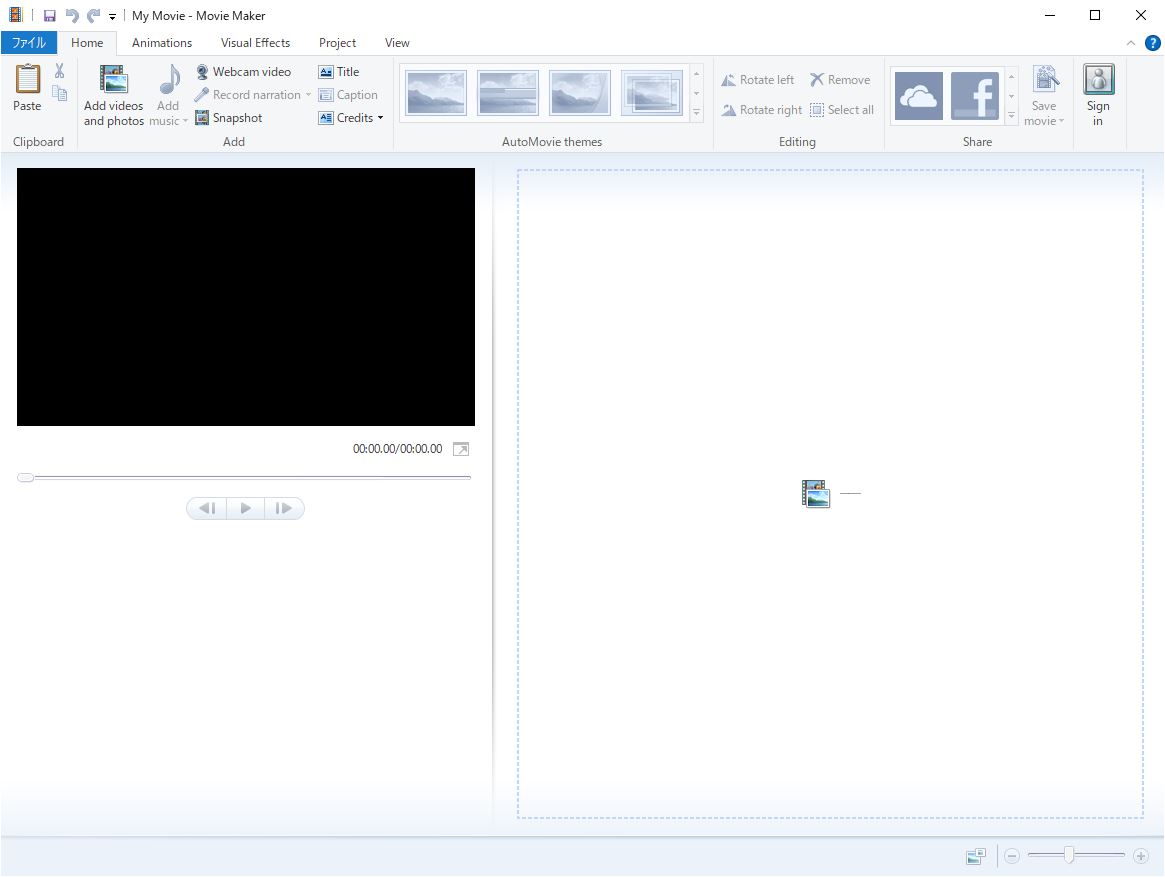1165x877 pixels.
Task: Click Record narration microphone button
Action: point(247,94)
